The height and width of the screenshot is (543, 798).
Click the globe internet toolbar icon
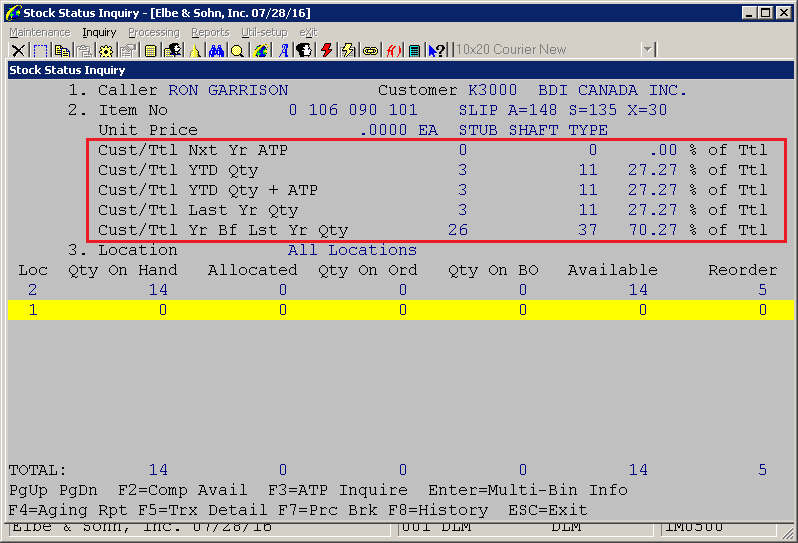tap(261, 50)
